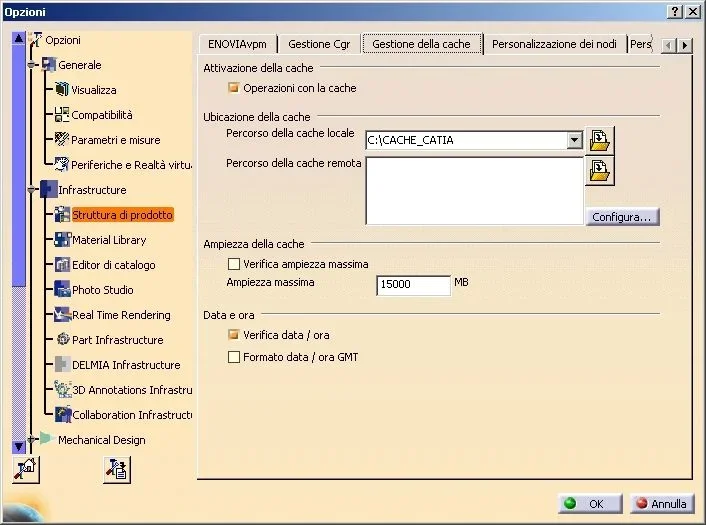Click the Material Library icon
706x525 pixels.
(x=62, y=239)
